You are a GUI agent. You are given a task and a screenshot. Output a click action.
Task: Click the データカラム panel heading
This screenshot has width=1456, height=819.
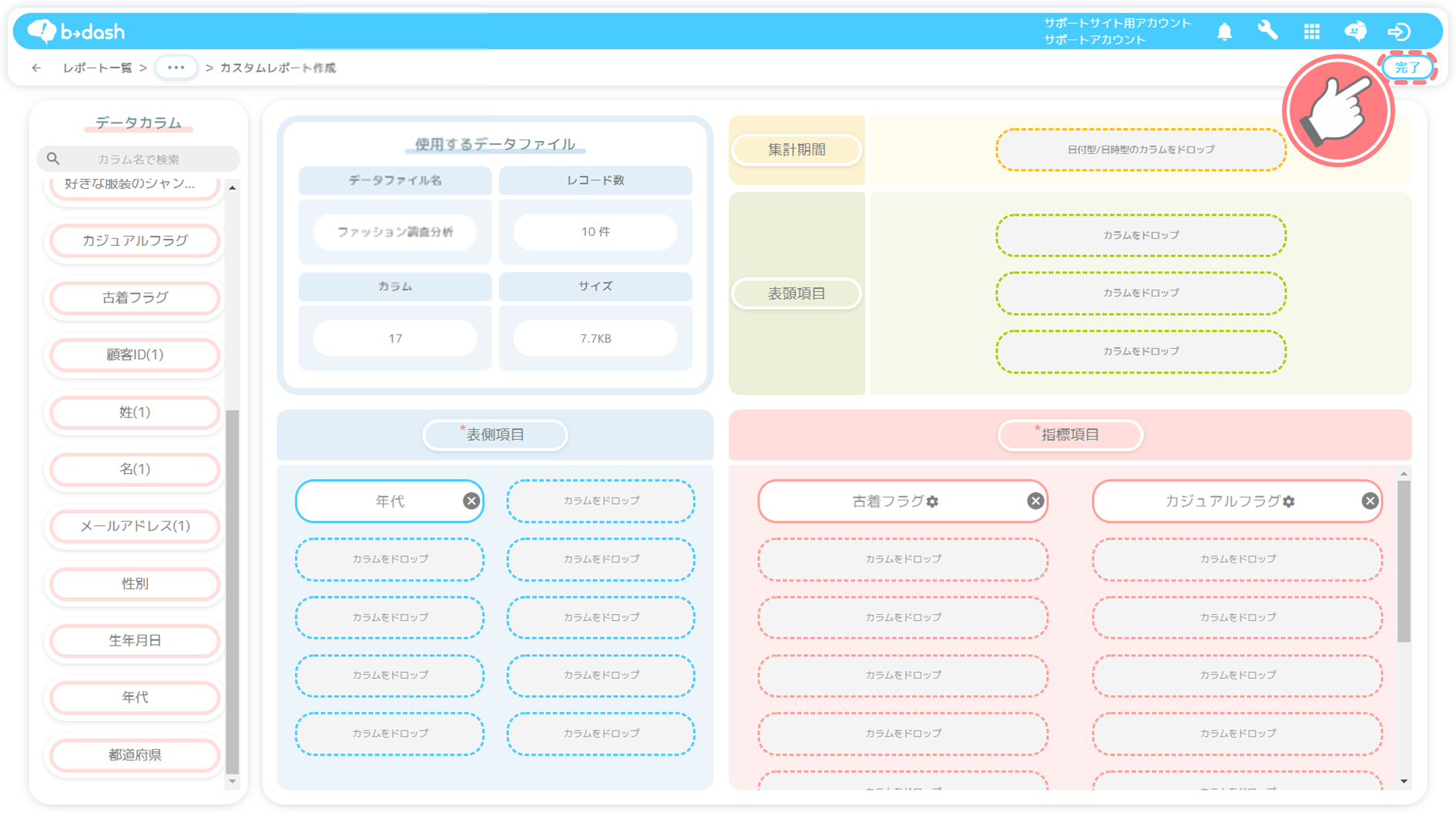[139, 123]
